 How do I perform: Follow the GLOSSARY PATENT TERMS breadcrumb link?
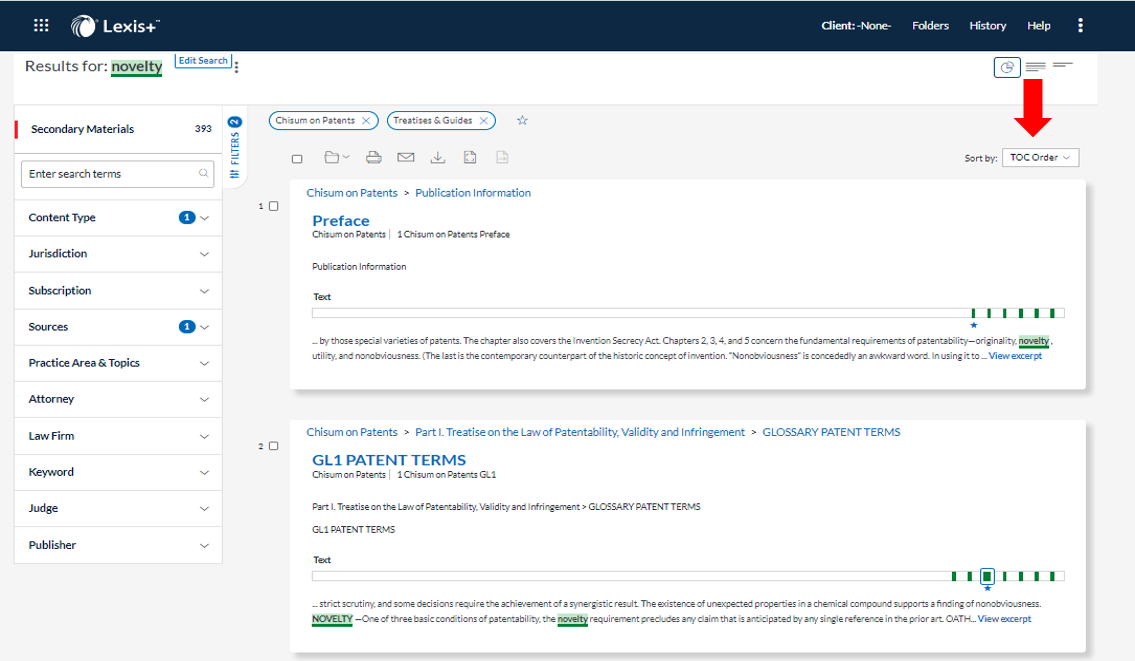click(831, 432)
